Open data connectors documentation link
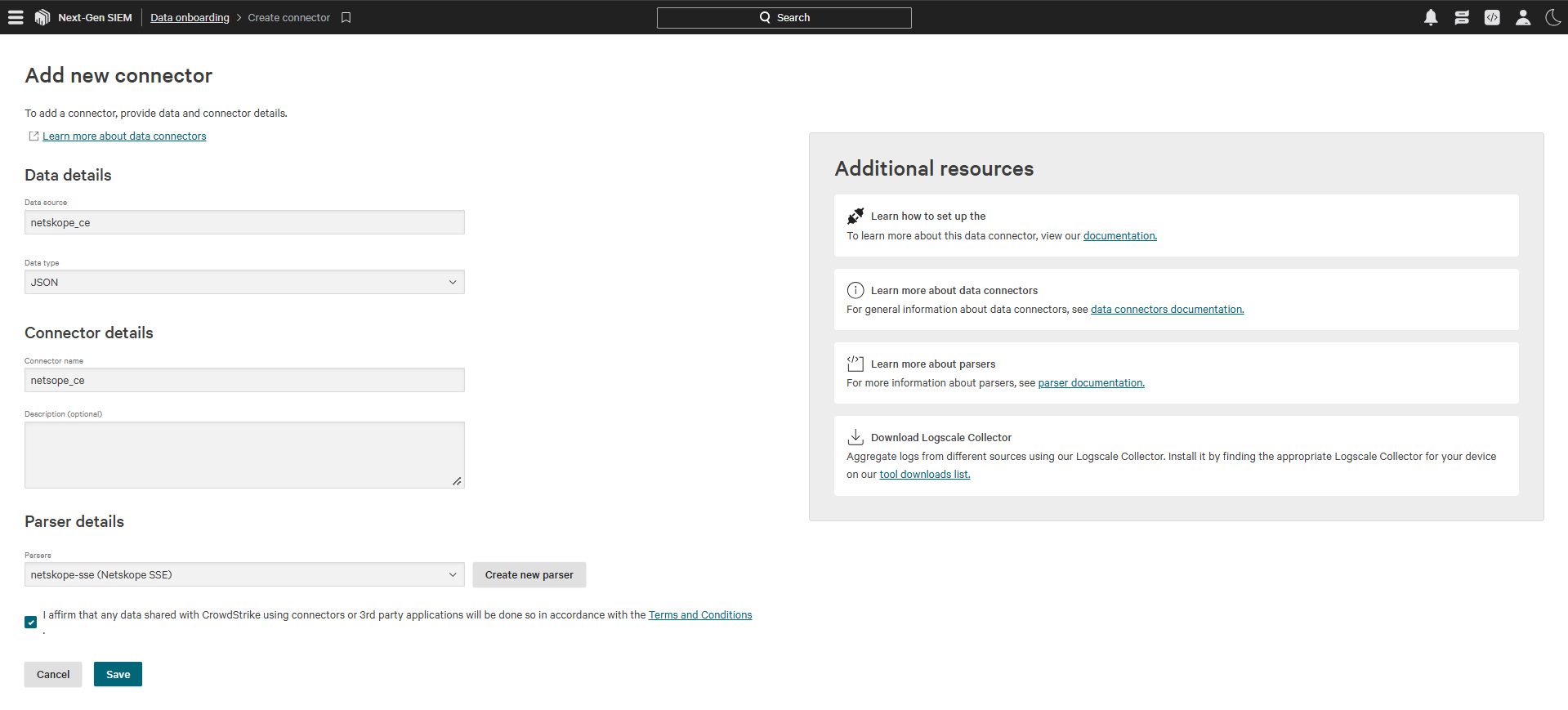Viewport: 1568px width, 710px height. coord(1167,310)
